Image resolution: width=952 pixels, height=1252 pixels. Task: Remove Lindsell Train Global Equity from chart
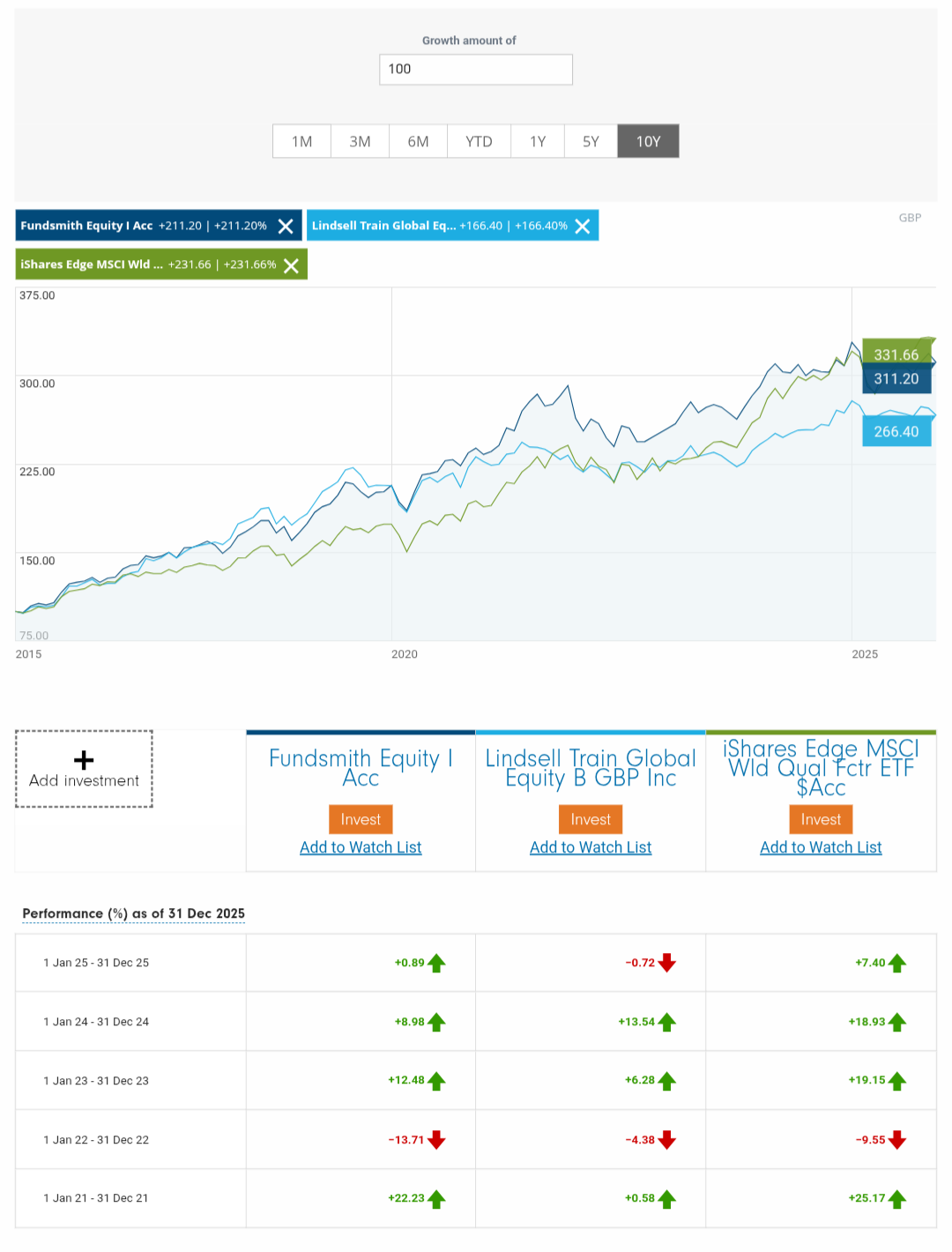583,227
